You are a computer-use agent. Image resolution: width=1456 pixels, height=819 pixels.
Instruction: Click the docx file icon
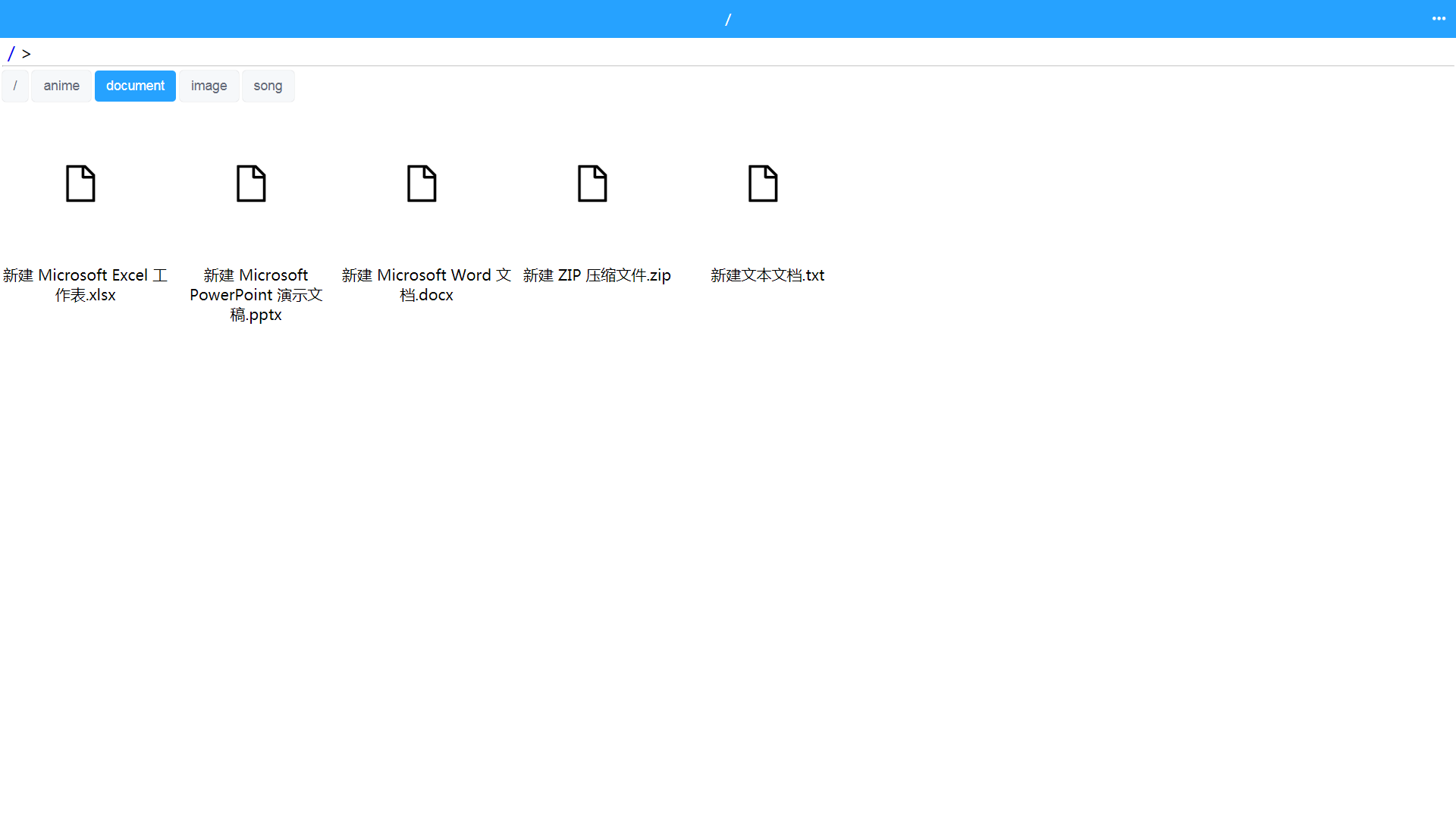[x=422, y=184]
